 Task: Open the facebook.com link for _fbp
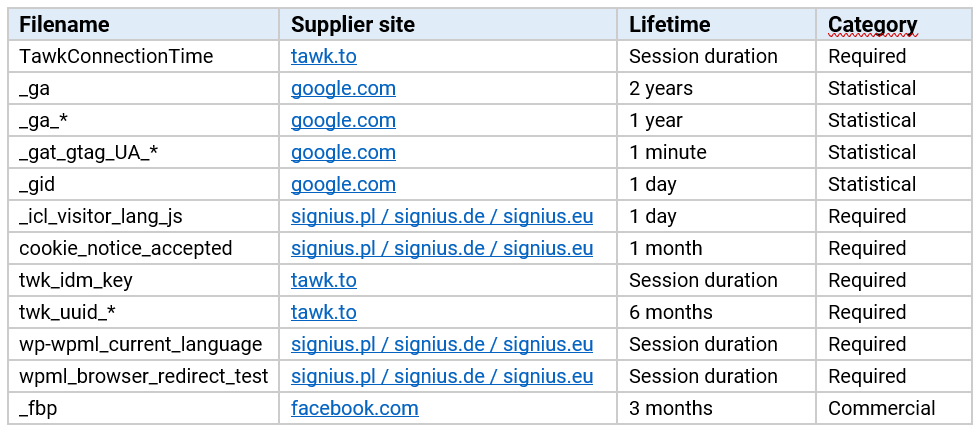click(354, 409)
